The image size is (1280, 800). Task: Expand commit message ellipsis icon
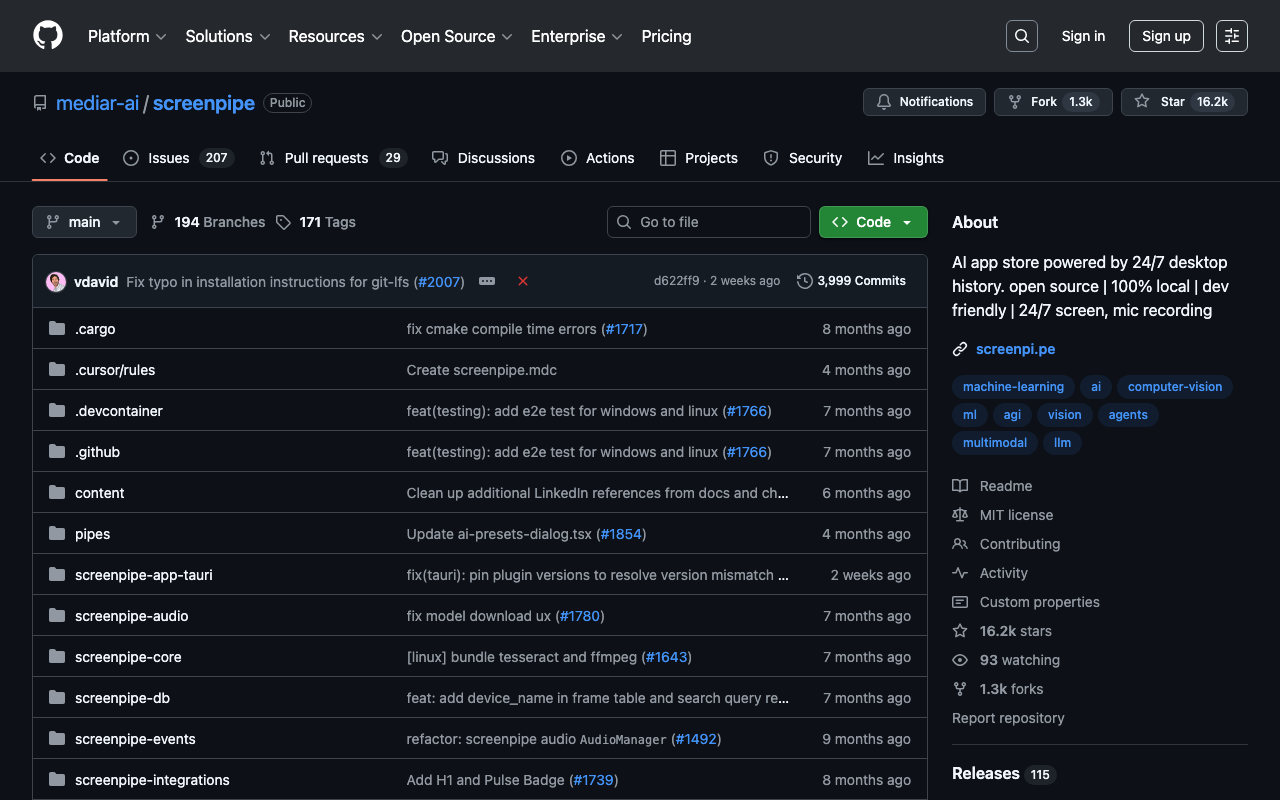(x=487, y=281)
